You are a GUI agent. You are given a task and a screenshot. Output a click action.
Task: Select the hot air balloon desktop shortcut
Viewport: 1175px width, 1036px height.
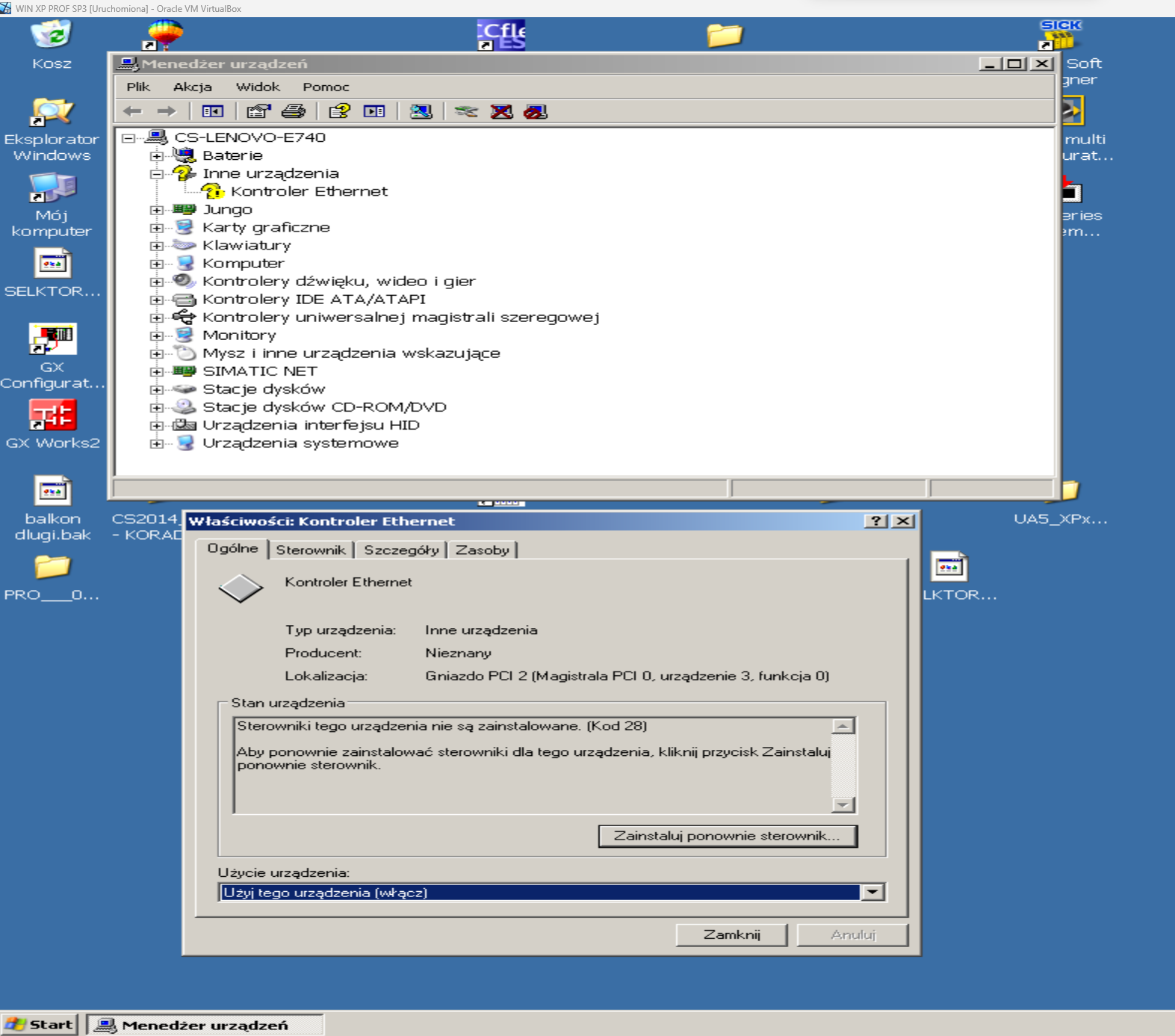(x=164, y=34)
